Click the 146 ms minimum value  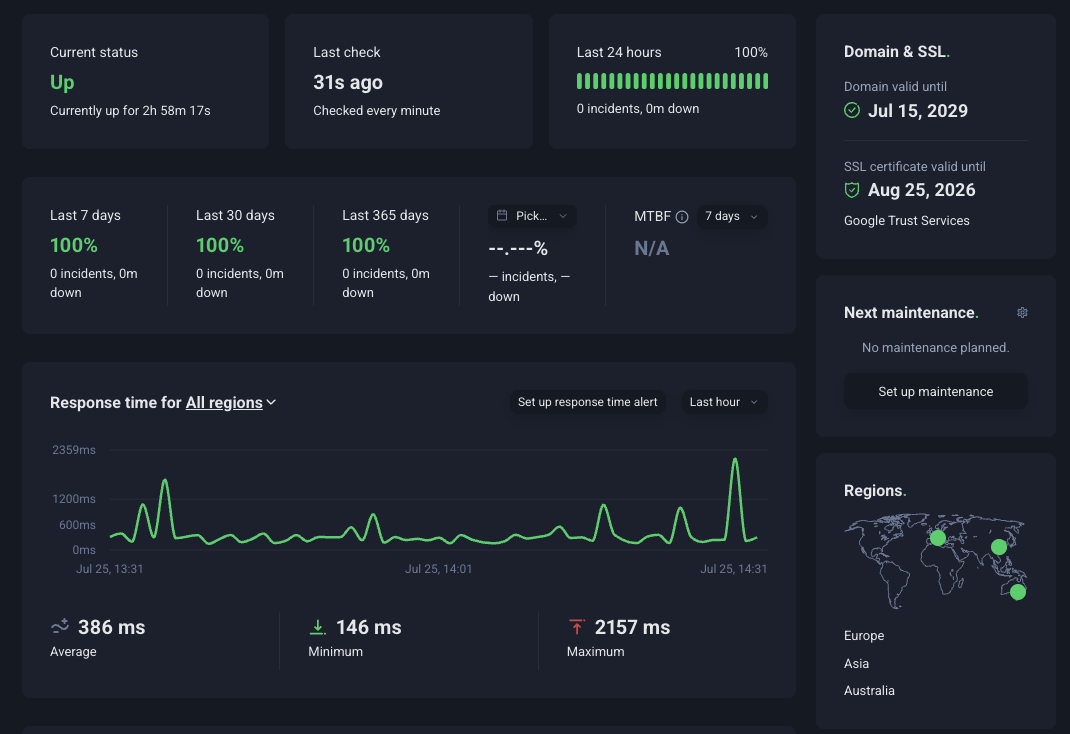[x=368, y=627]
